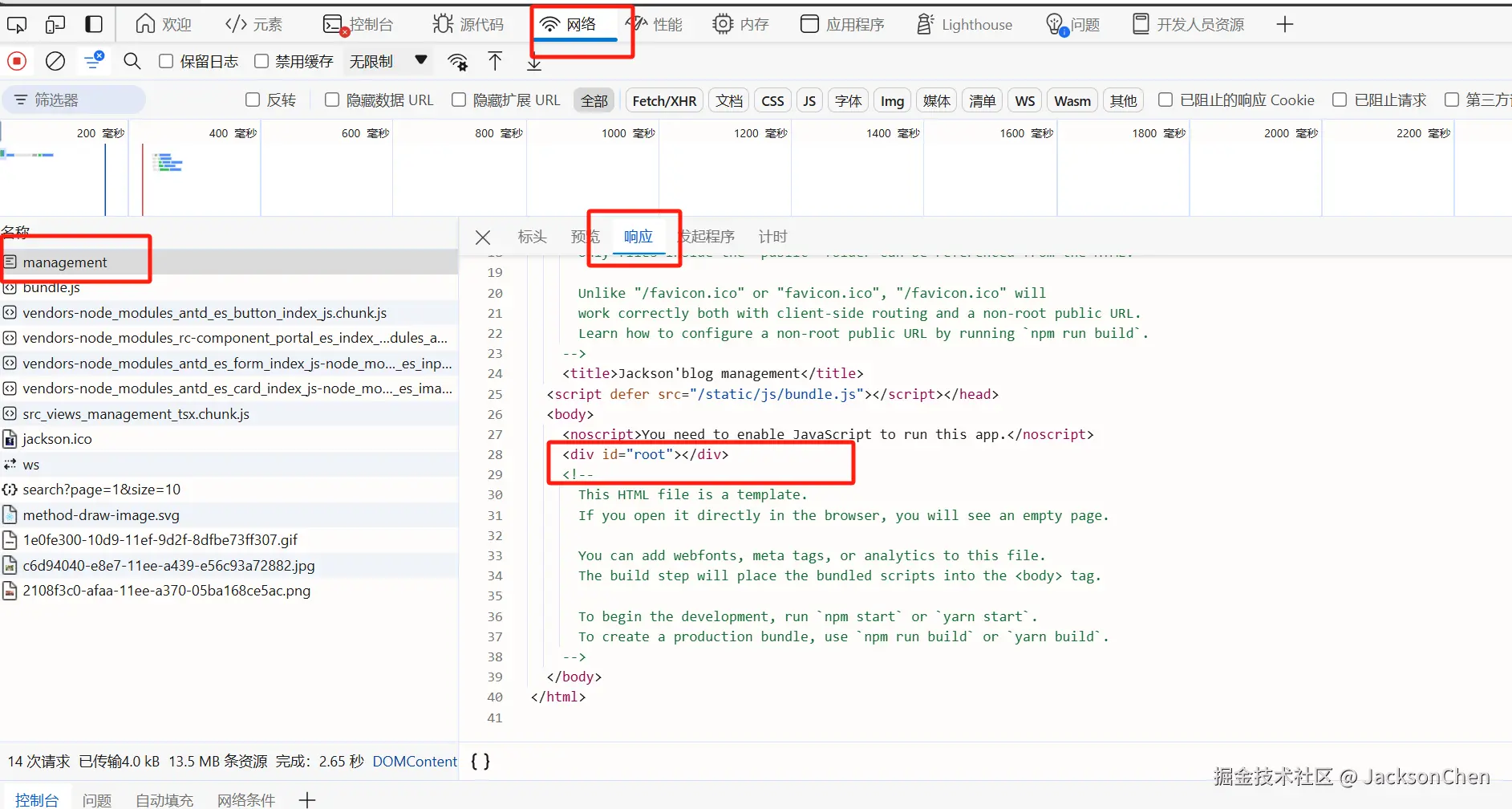
Task: Toggle the sidebar dock panel icon
Action: click(94, 24)
